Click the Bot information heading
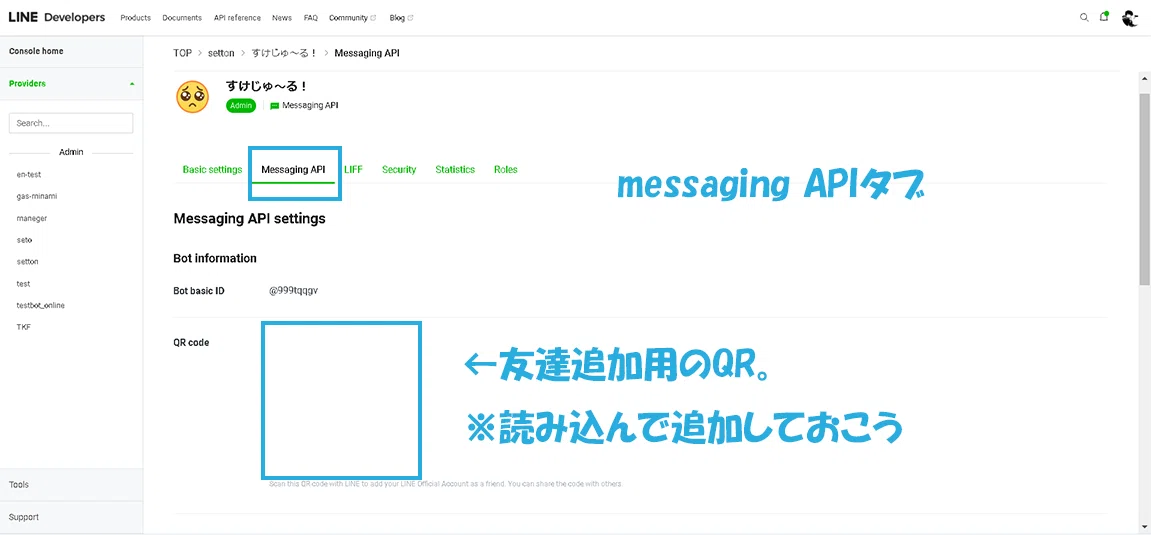This screenshot has width=1151, height=535. 215,258
